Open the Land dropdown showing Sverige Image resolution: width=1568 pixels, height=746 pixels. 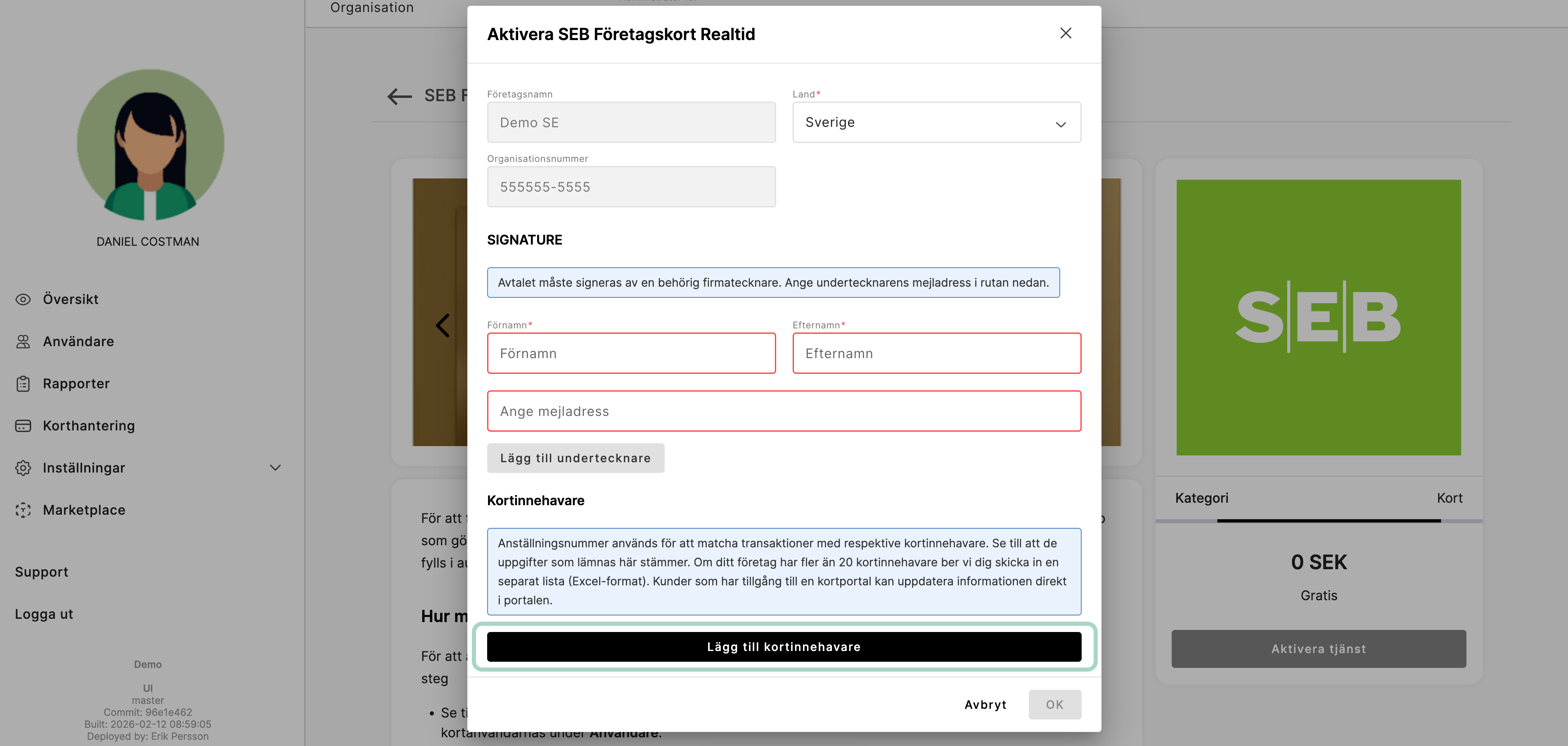(x=936, y=122)
